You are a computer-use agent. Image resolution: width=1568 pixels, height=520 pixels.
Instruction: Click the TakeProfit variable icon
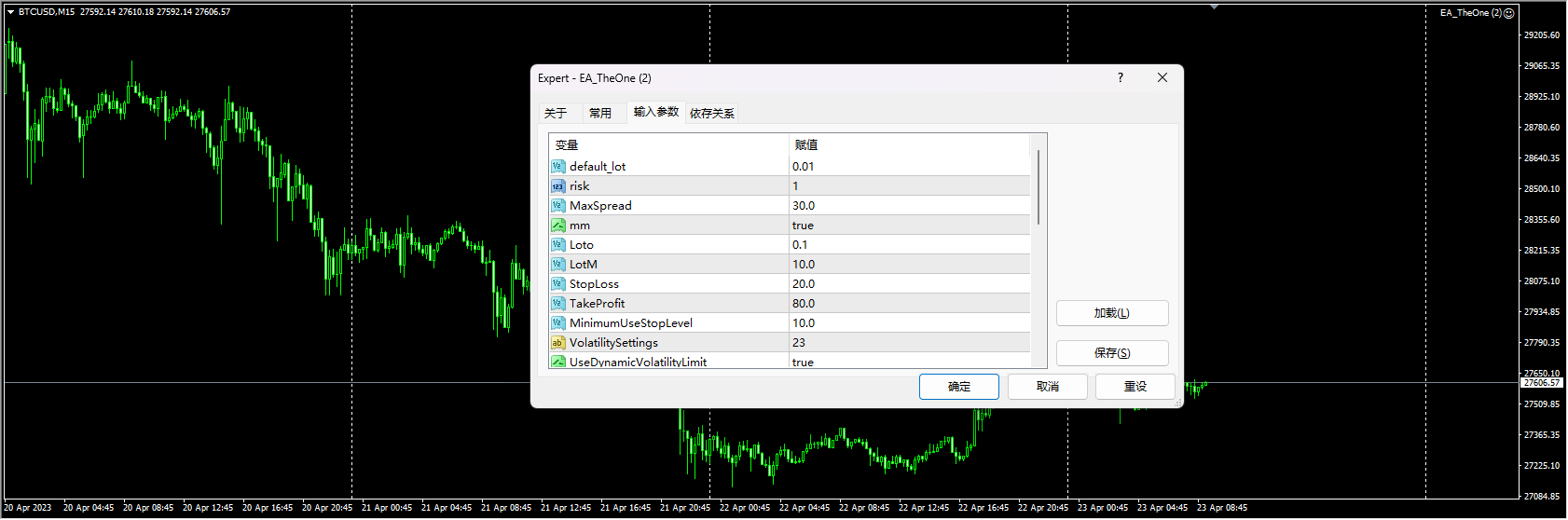tap(558, 304)
